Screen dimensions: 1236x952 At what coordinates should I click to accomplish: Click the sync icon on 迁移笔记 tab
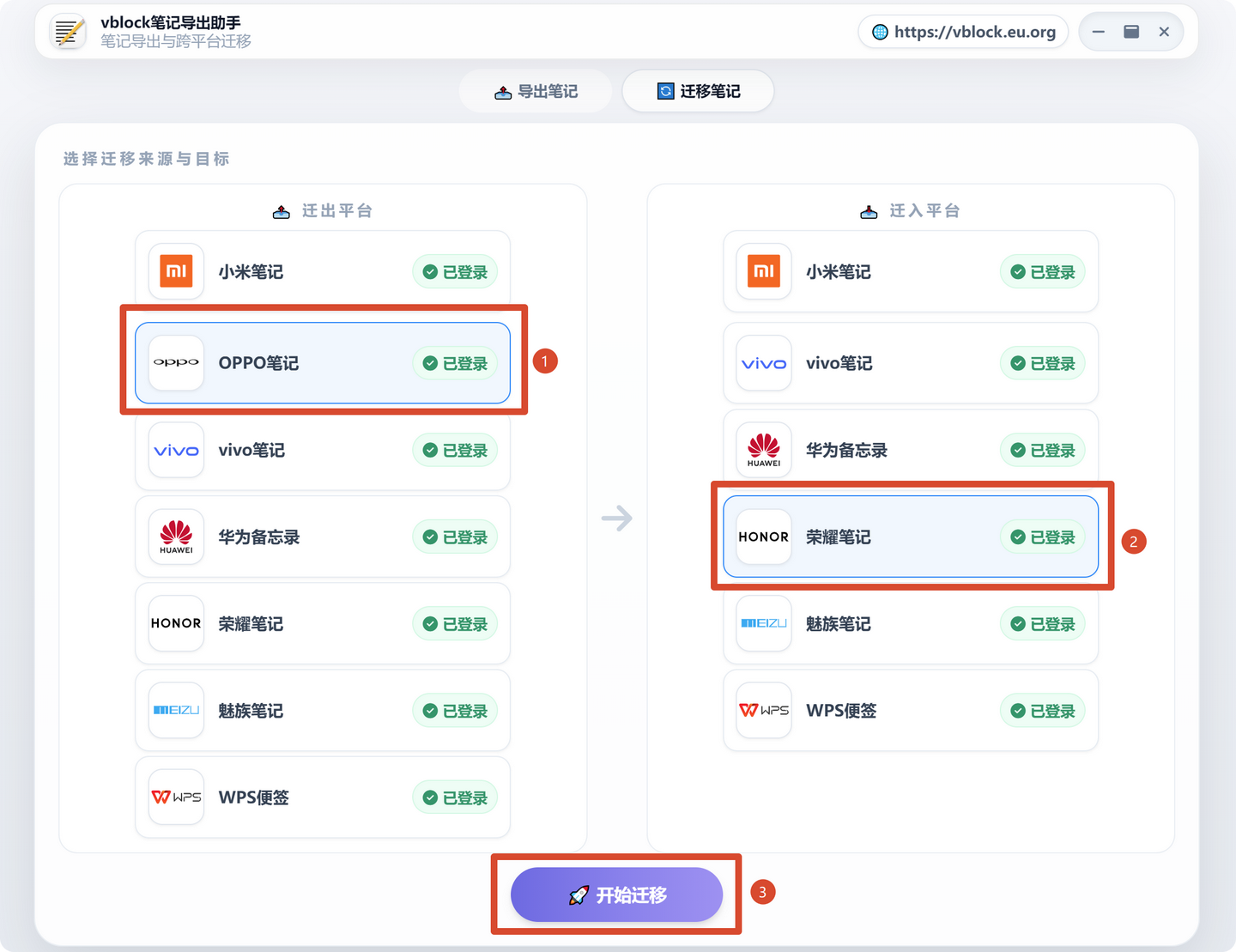click(665, 91)
